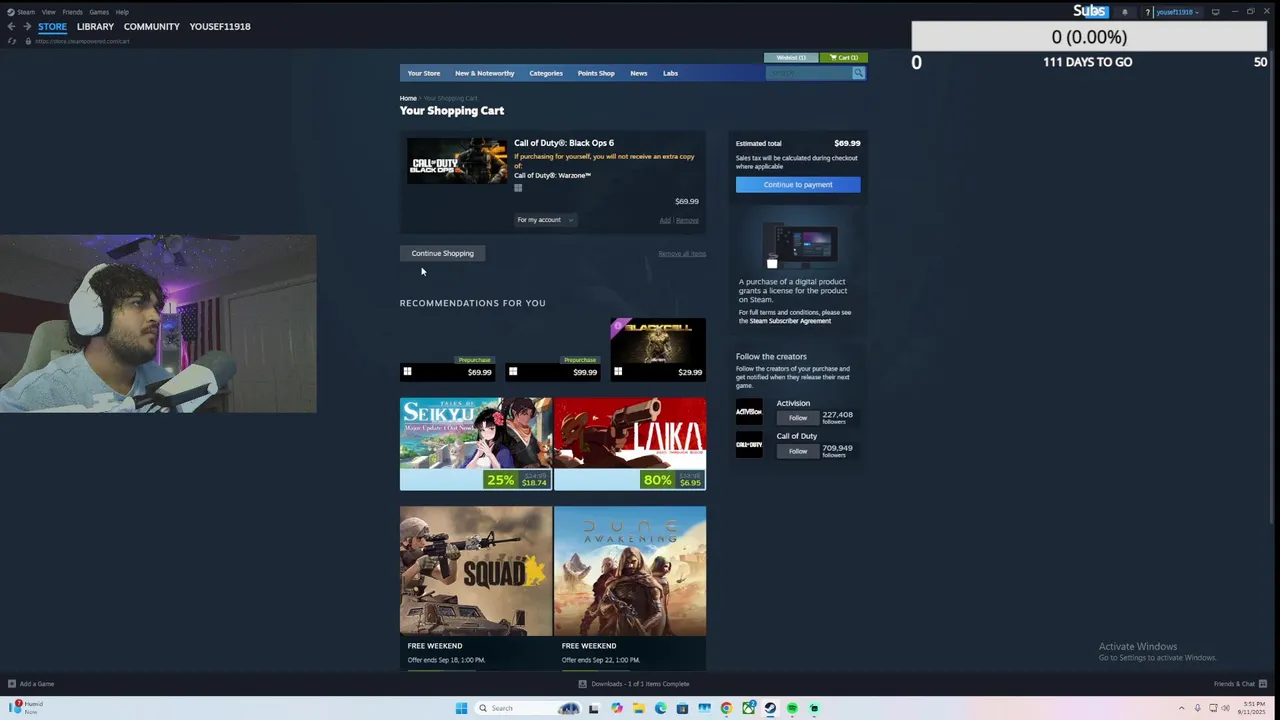The width and height of the screenshot is (1280, 720).
Task: Open the Categories store menu
Action: (546, 73)
